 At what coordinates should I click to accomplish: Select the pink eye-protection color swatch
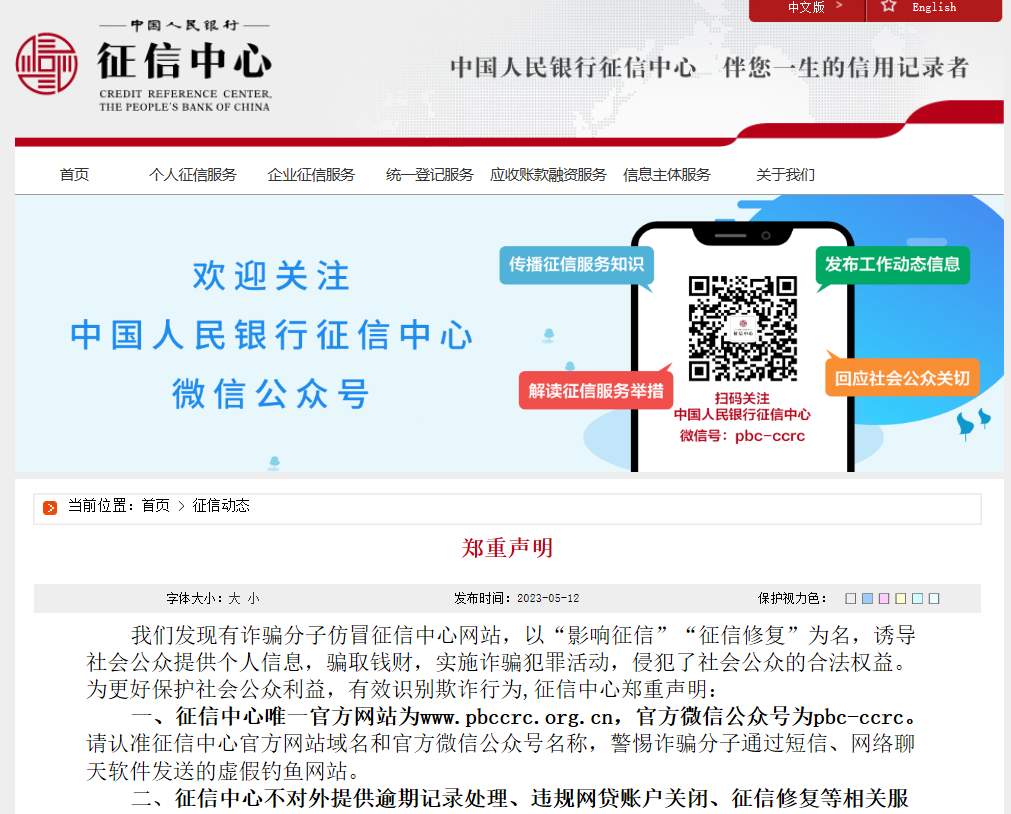884,599
